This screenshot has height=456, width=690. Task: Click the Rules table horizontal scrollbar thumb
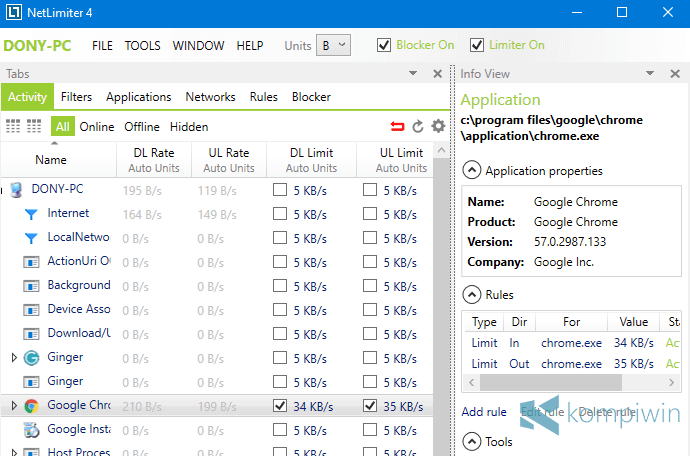(551, 382)
